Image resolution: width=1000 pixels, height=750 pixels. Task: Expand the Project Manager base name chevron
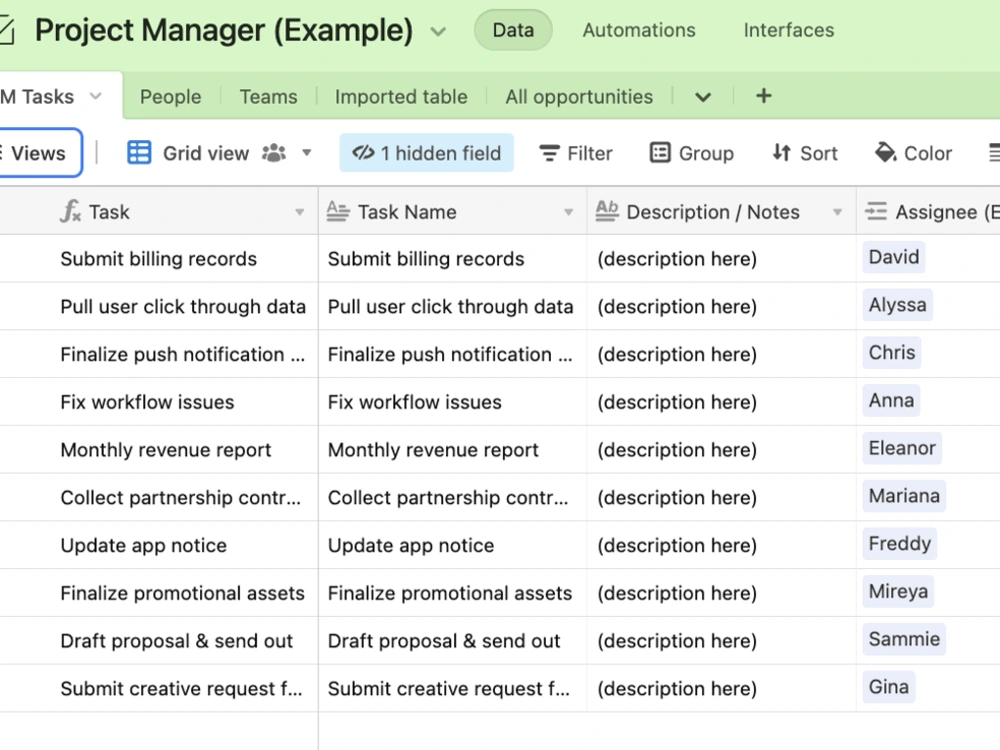(438, 31)
